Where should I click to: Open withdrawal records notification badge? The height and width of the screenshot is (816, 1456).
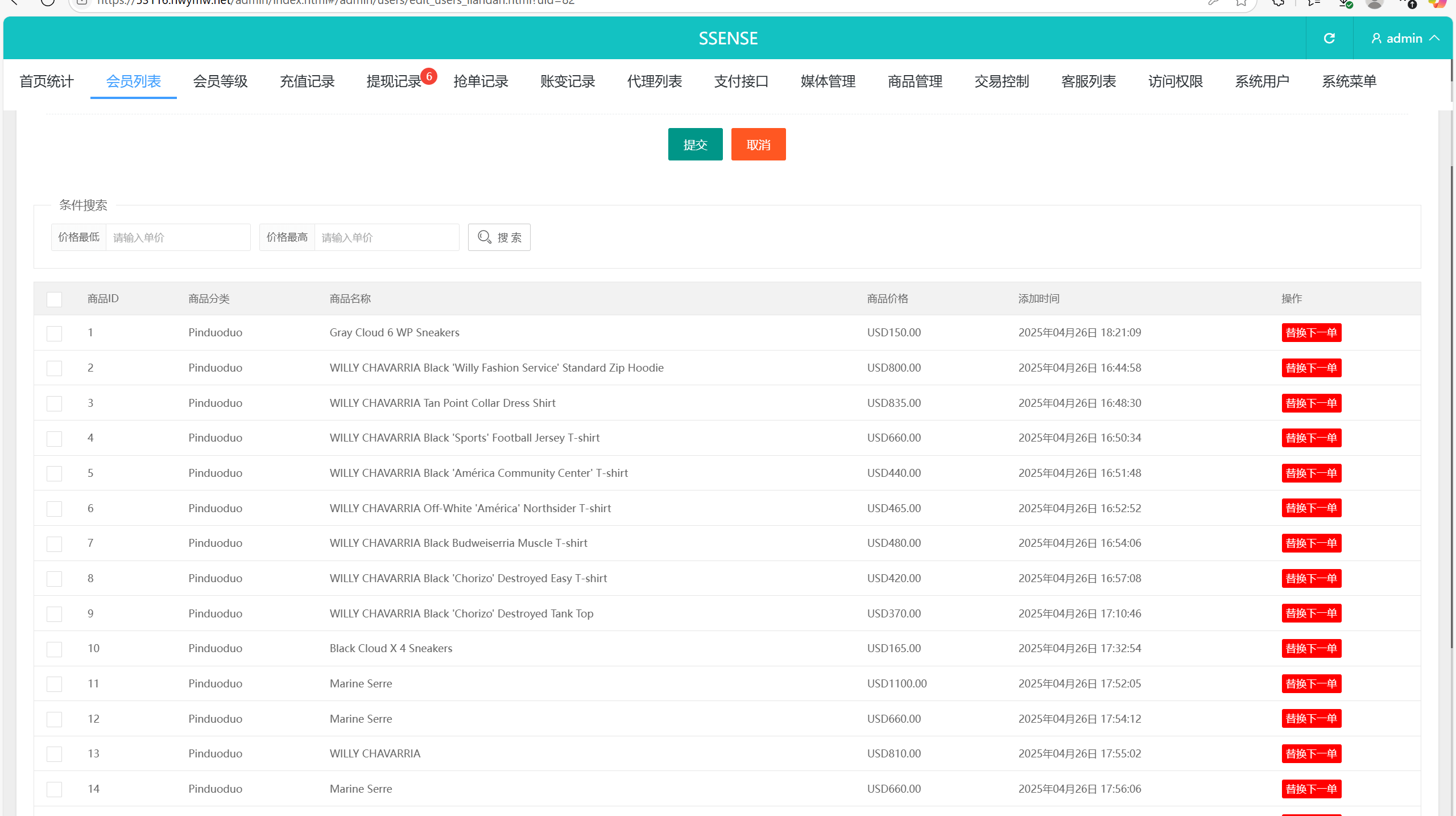pyautogui.click(x=429, y=76)
